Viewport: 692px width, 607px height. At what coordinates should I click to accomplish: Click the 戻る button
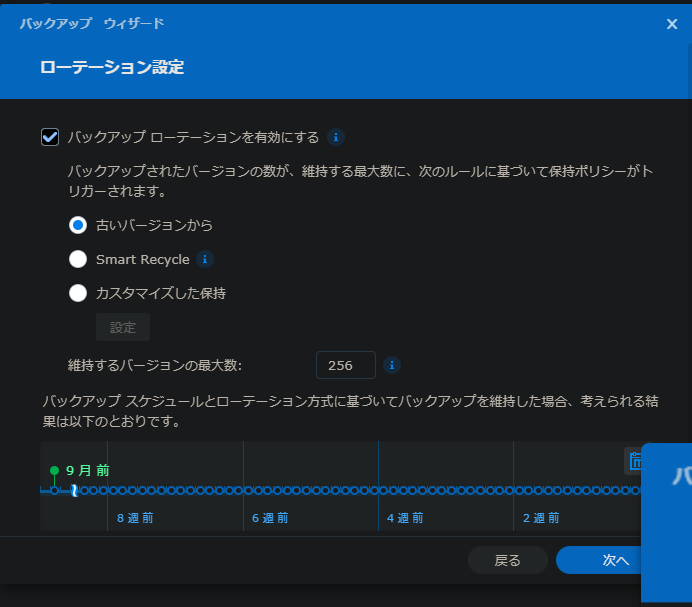pos(508,560)
